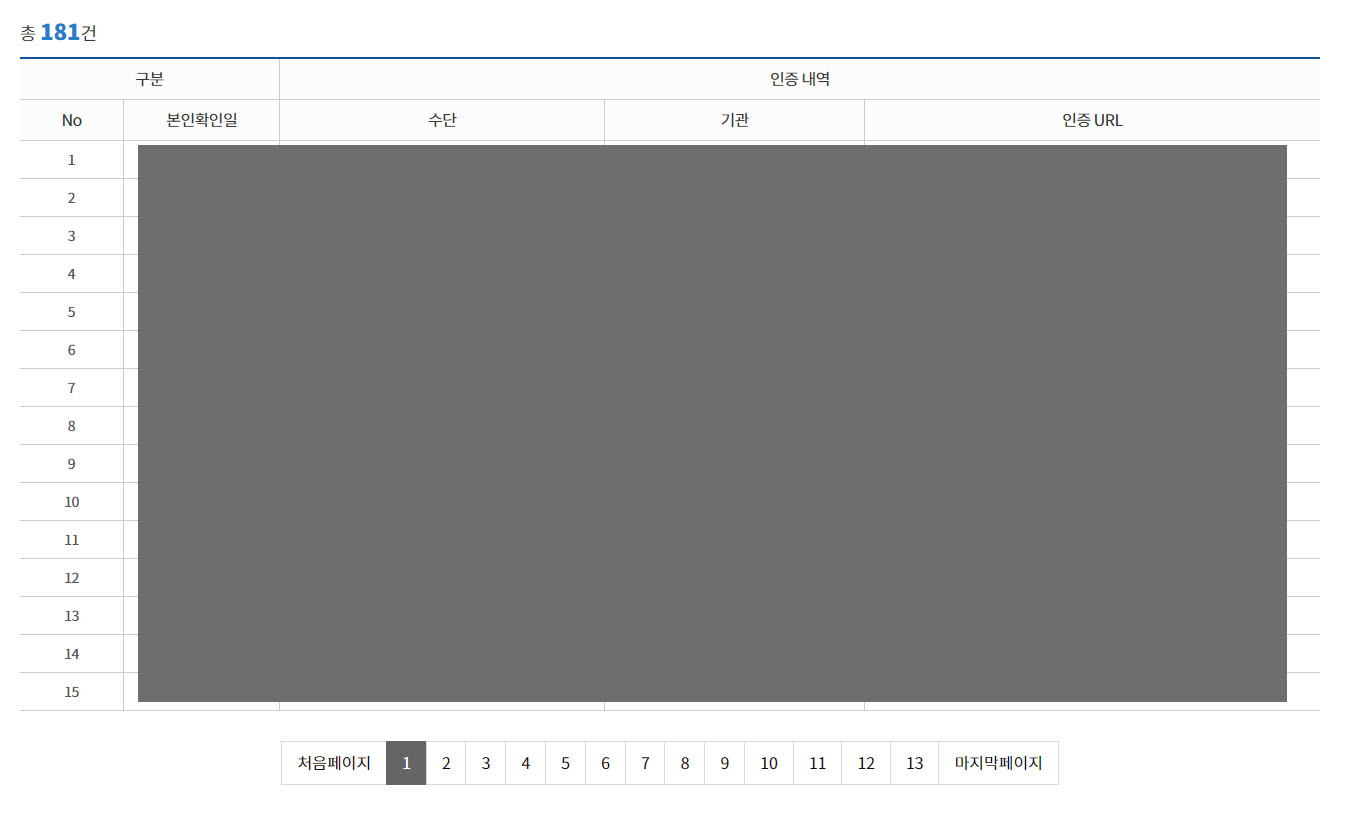Select row number 14 cell
1365x816 pixels.
pyautogui.click(x=72, y=654)
